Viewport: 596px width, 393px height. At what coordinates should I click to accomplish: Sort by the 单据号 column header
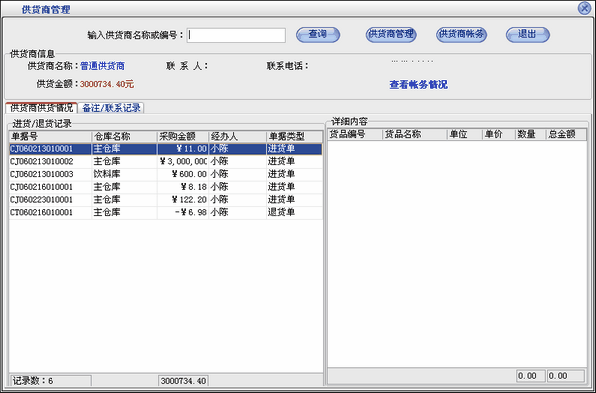pos(50,136)
